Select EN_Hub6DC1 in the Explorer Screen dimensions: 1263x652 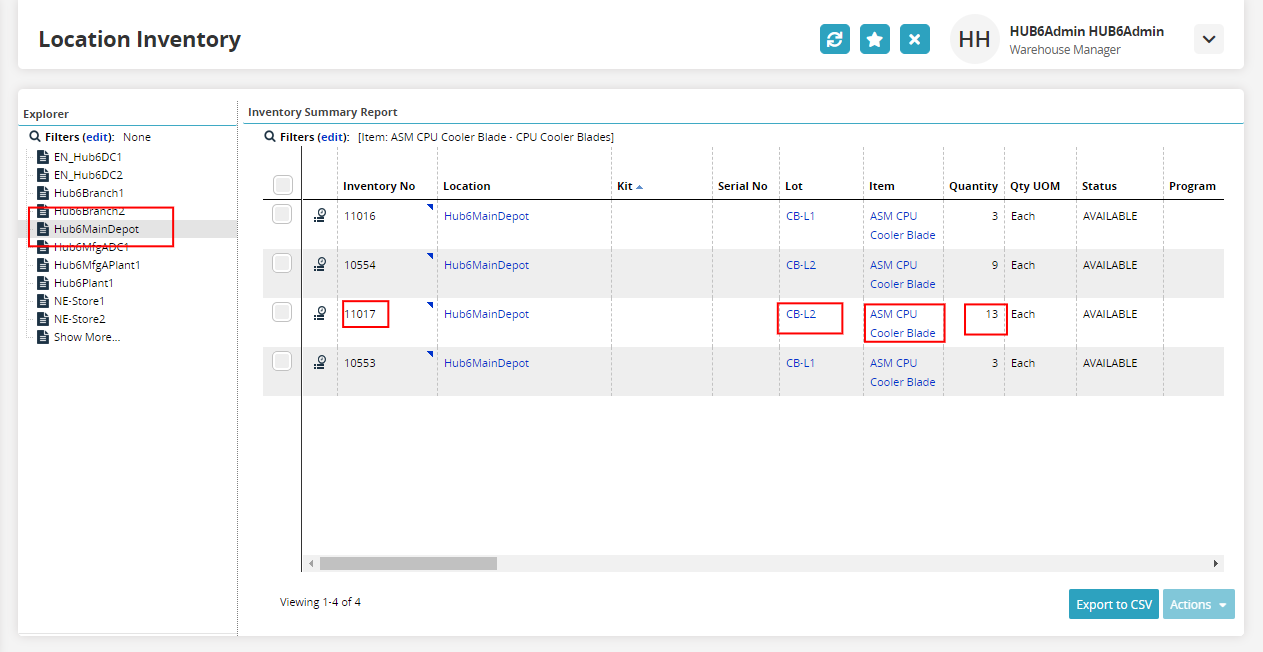(x=88, y=157)
